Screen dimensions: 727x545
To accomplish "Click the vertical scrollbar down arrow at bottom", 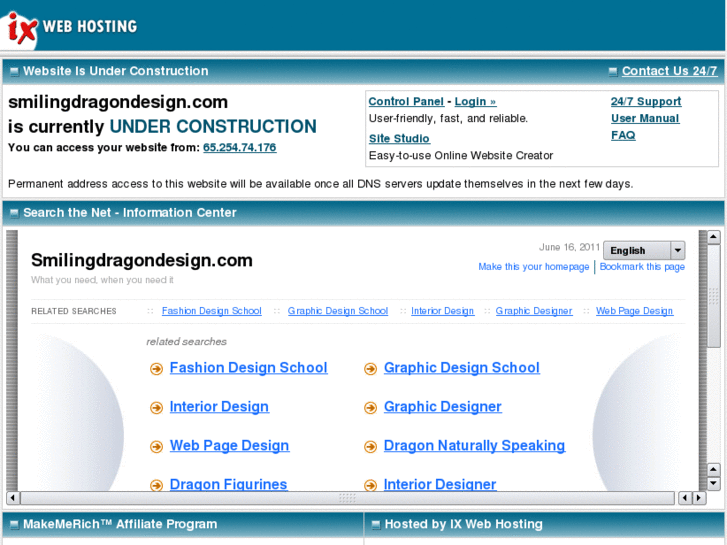I will pos(713,483).
